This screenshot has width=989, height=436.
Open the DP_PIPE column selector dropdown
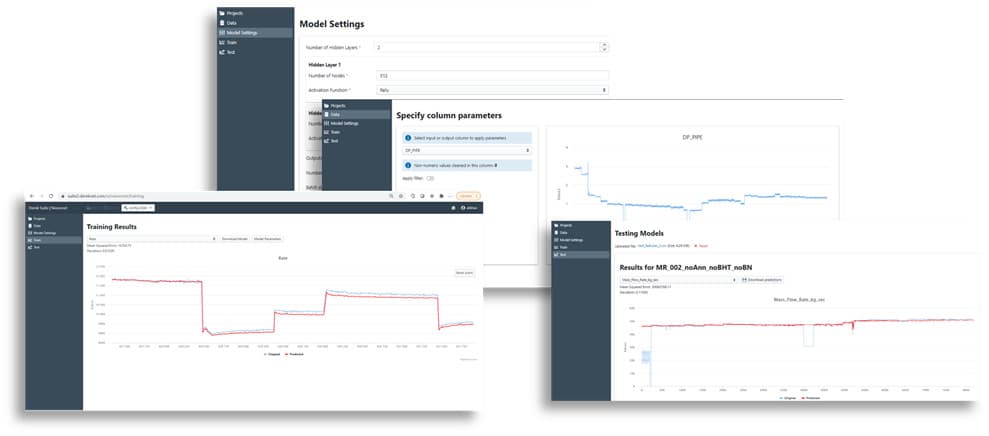coord(466,150)
